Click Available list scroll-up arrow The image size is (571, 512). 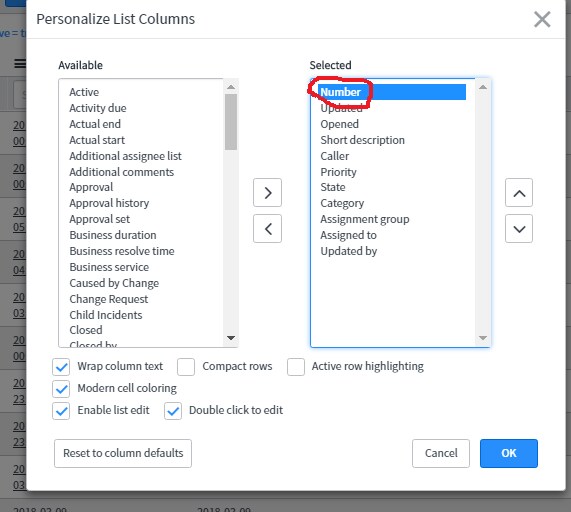(x=231, y=87)
